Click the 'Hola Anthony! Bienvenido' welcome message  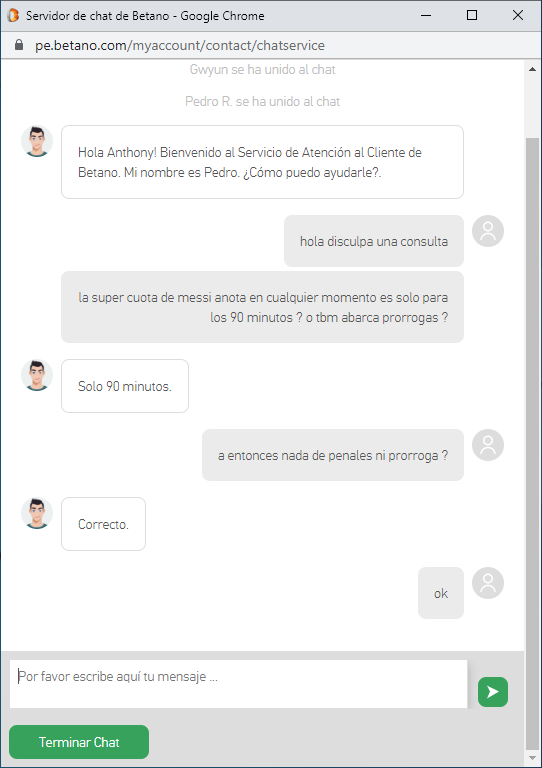coord(262,162)
